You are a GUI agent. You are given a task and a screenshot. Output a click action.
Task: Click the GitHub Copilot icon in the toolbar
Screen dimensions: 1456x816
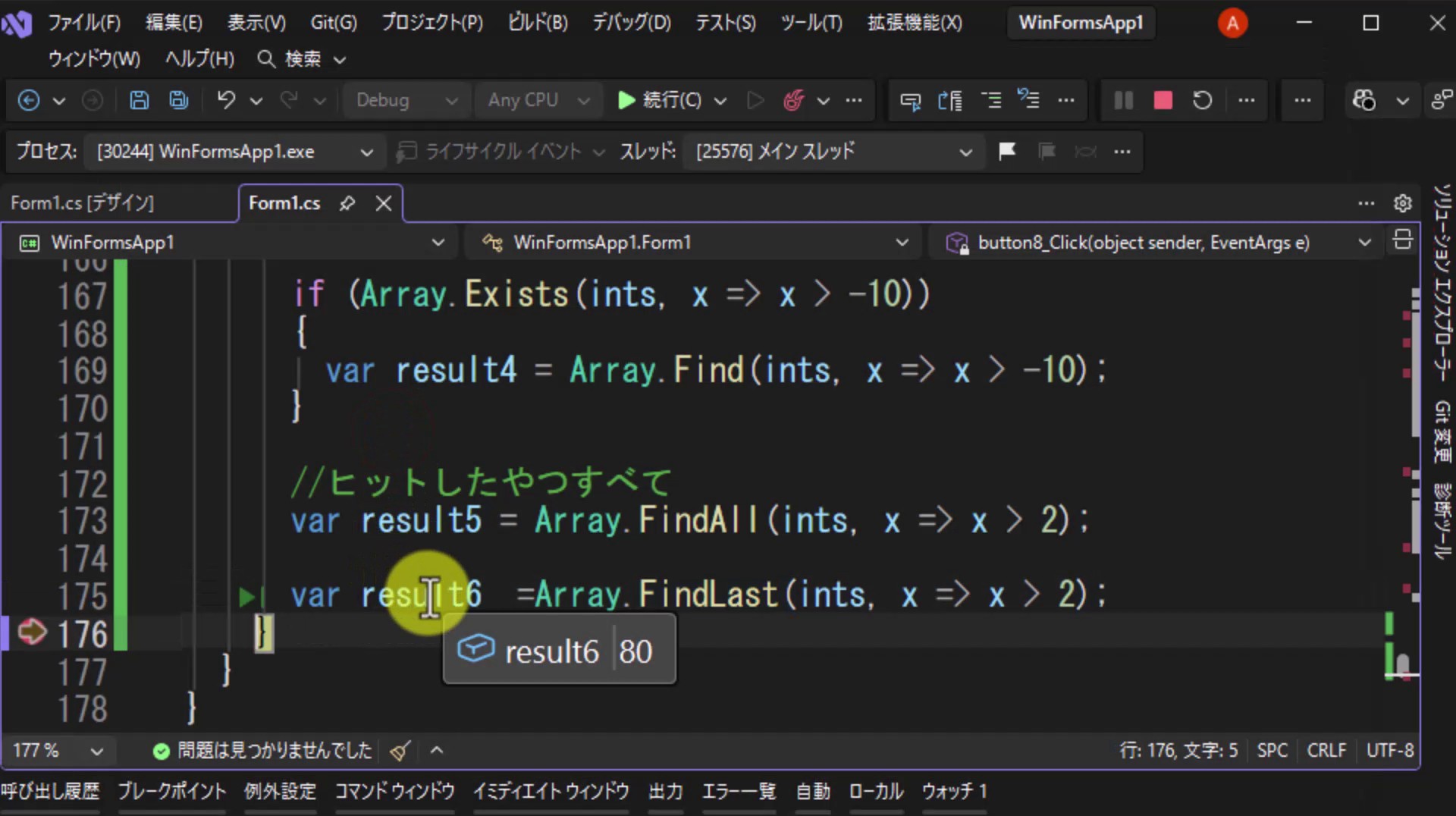tap(1363, 100)
